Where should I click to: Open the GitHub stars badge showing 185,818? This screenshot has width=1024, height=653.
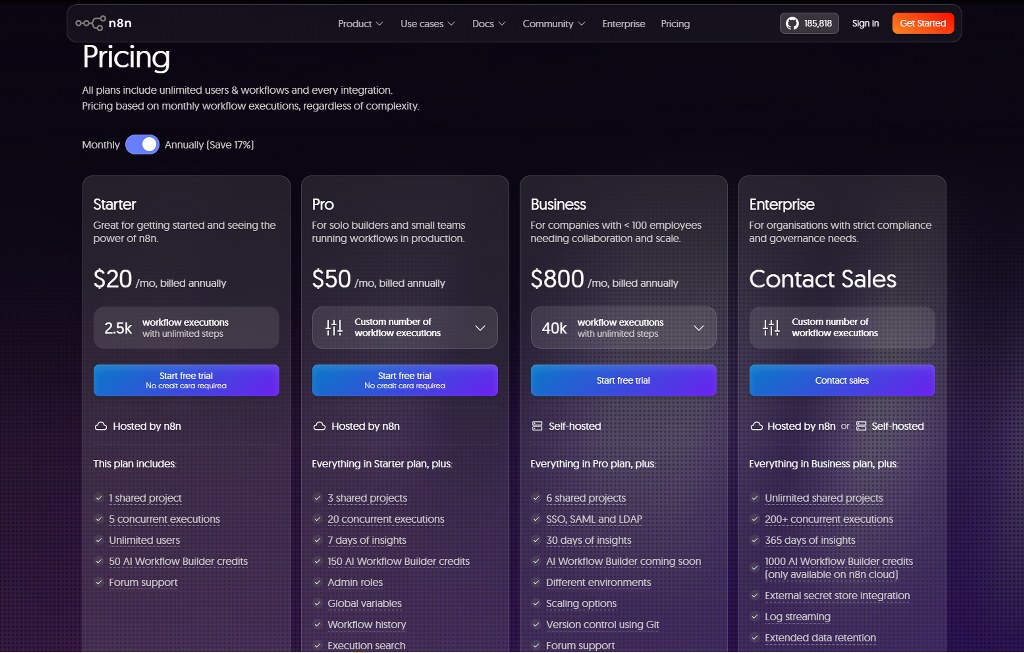click(x=809, y=24)
